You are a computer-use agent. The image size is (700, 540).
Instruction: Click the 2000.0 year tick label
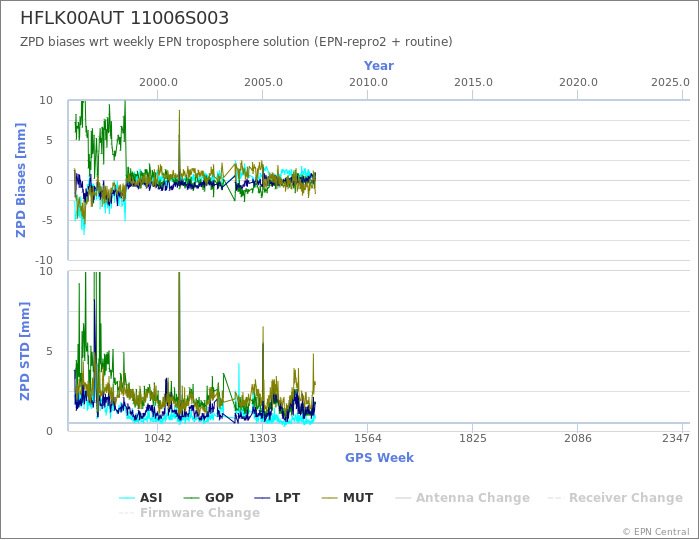pos(158,83)
